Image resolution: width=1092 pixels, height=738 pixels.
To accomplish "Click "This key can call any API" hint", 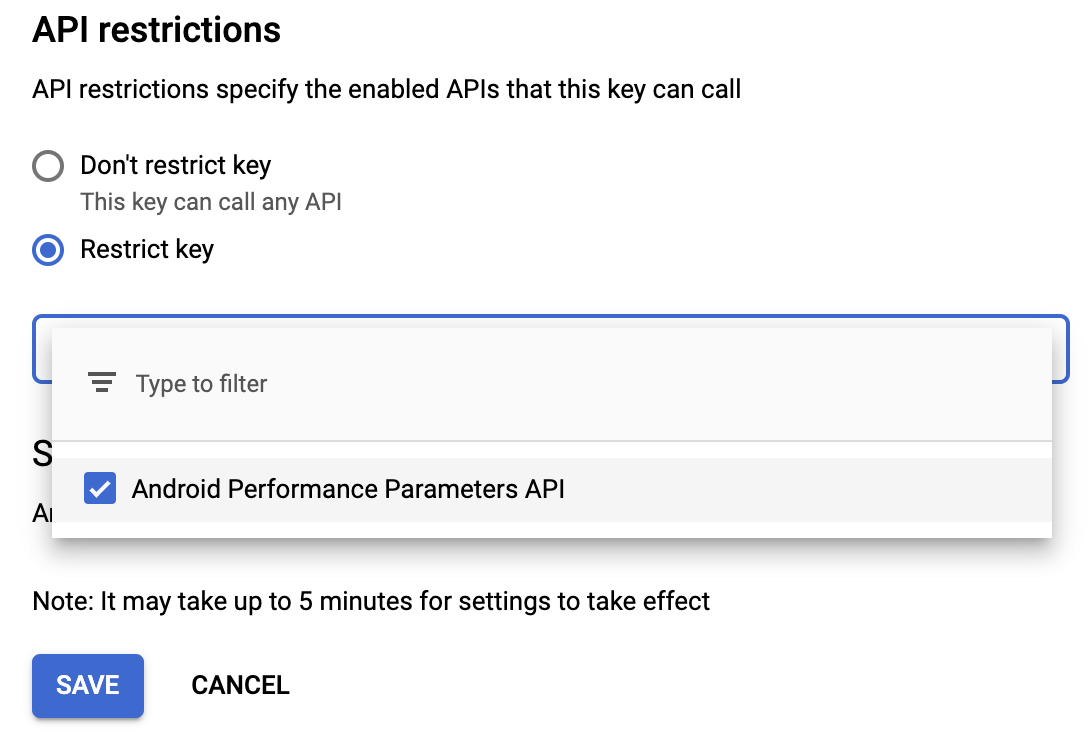I will [x=211, y=202].
